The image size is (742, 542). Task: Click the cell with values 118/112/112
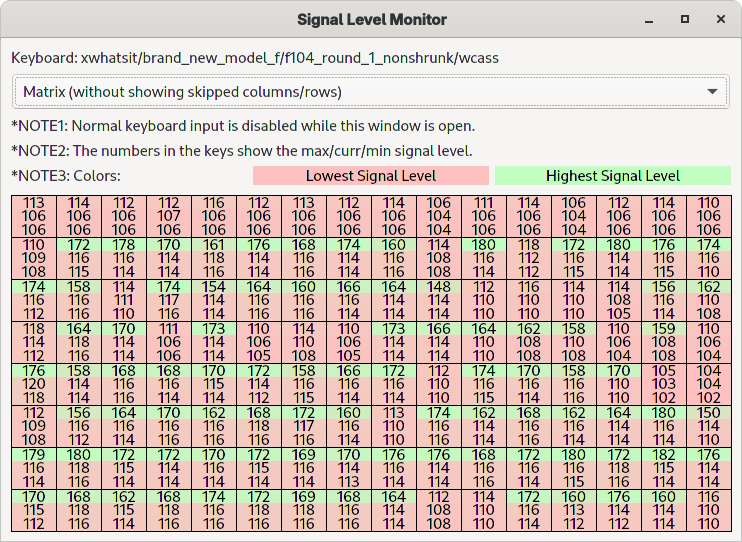pyautogui.click(x=529, y=258)
